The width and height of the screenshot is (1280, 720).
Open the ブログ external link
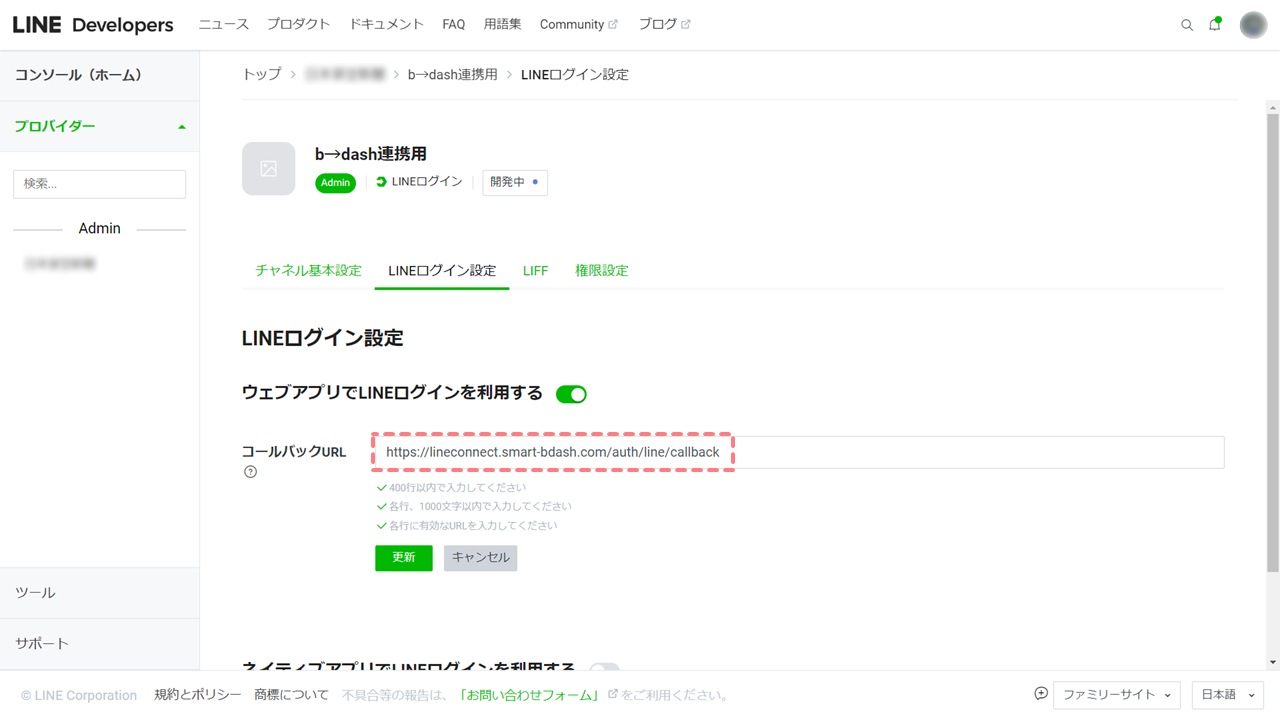[664, 24]
